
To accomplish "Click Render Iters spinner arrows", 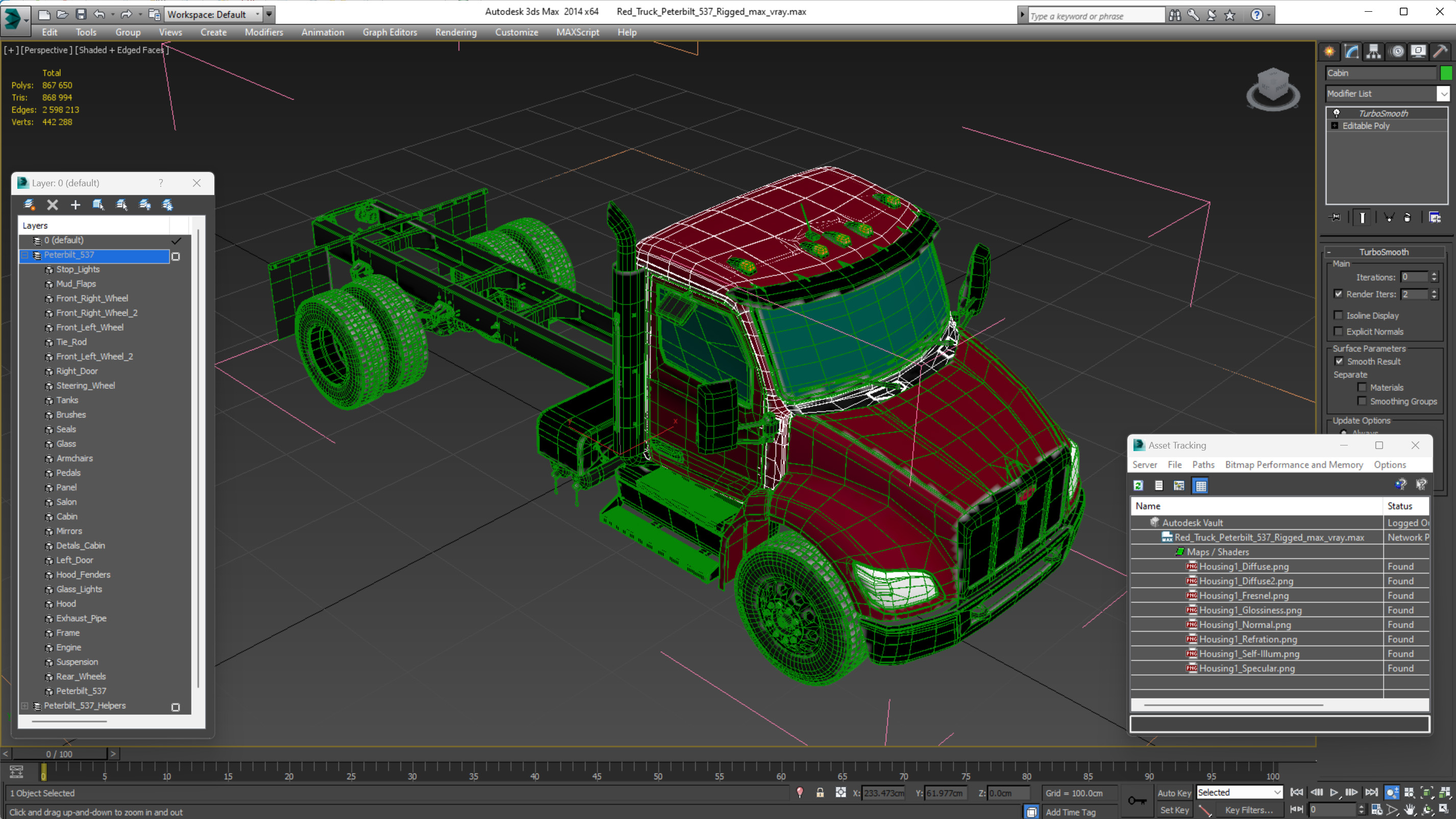I will pos(1434,294).
